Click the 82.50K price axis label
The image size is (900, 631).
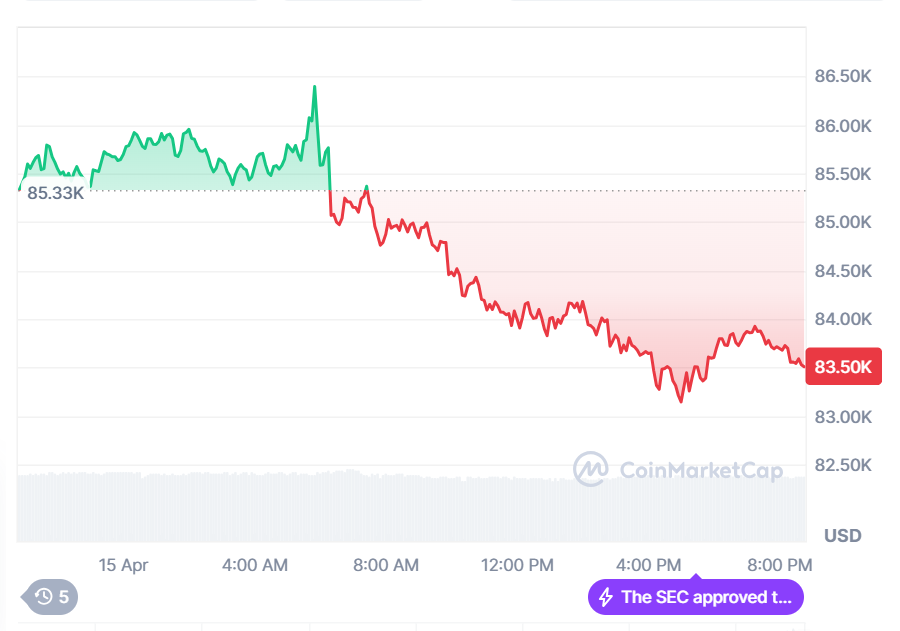[843, 465]
